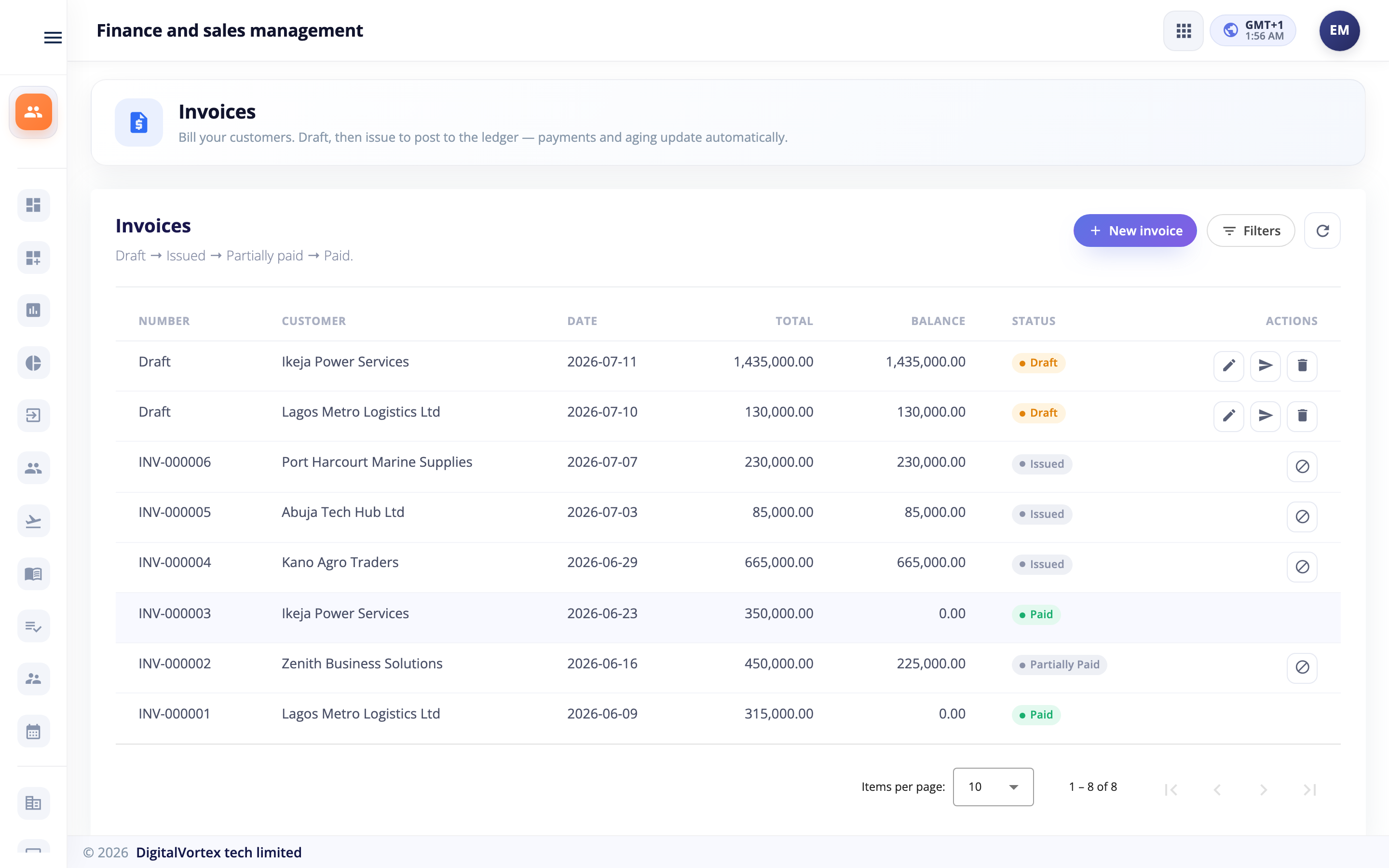The height and width of the screenshot is (868, 1389).
Task: Select the INV-000002 invoice number
Action: click(175, 664)
